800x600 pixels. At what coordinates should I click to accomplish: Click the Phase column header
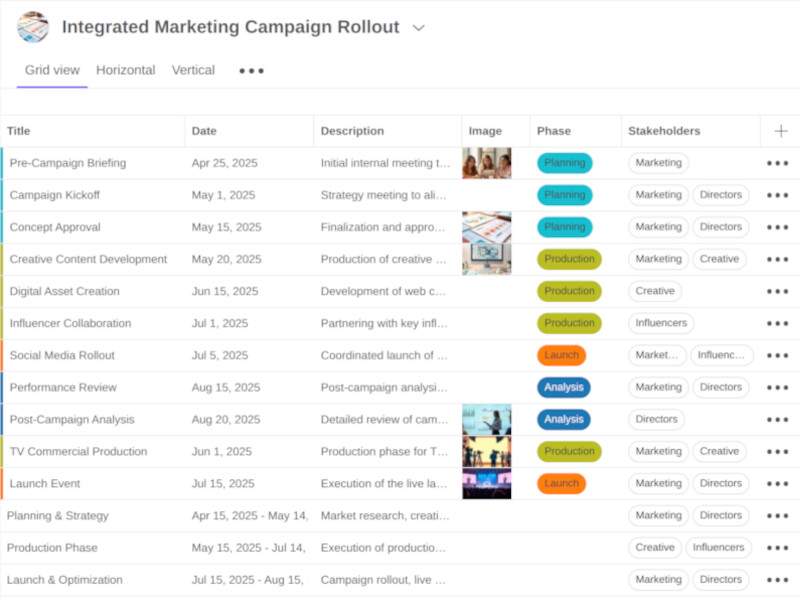[553, 131]
